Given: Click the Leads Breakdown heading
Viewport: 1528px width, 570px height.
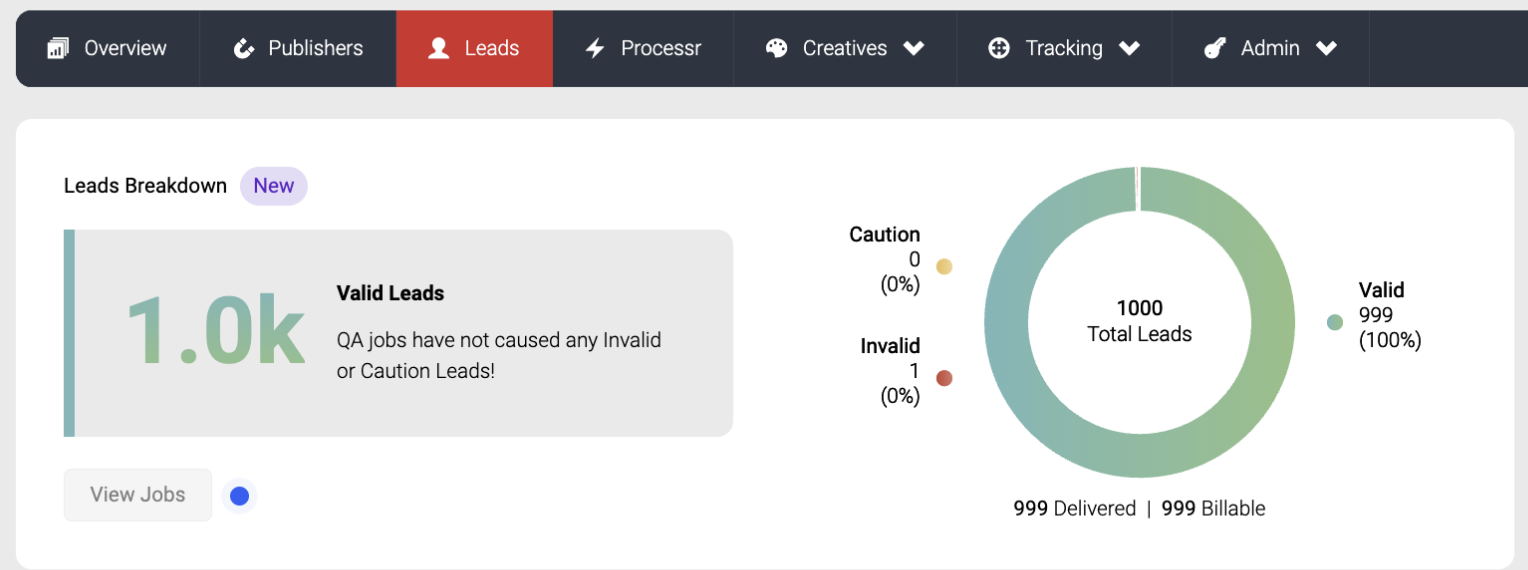Looking at the screenshot, I should 145,186.
